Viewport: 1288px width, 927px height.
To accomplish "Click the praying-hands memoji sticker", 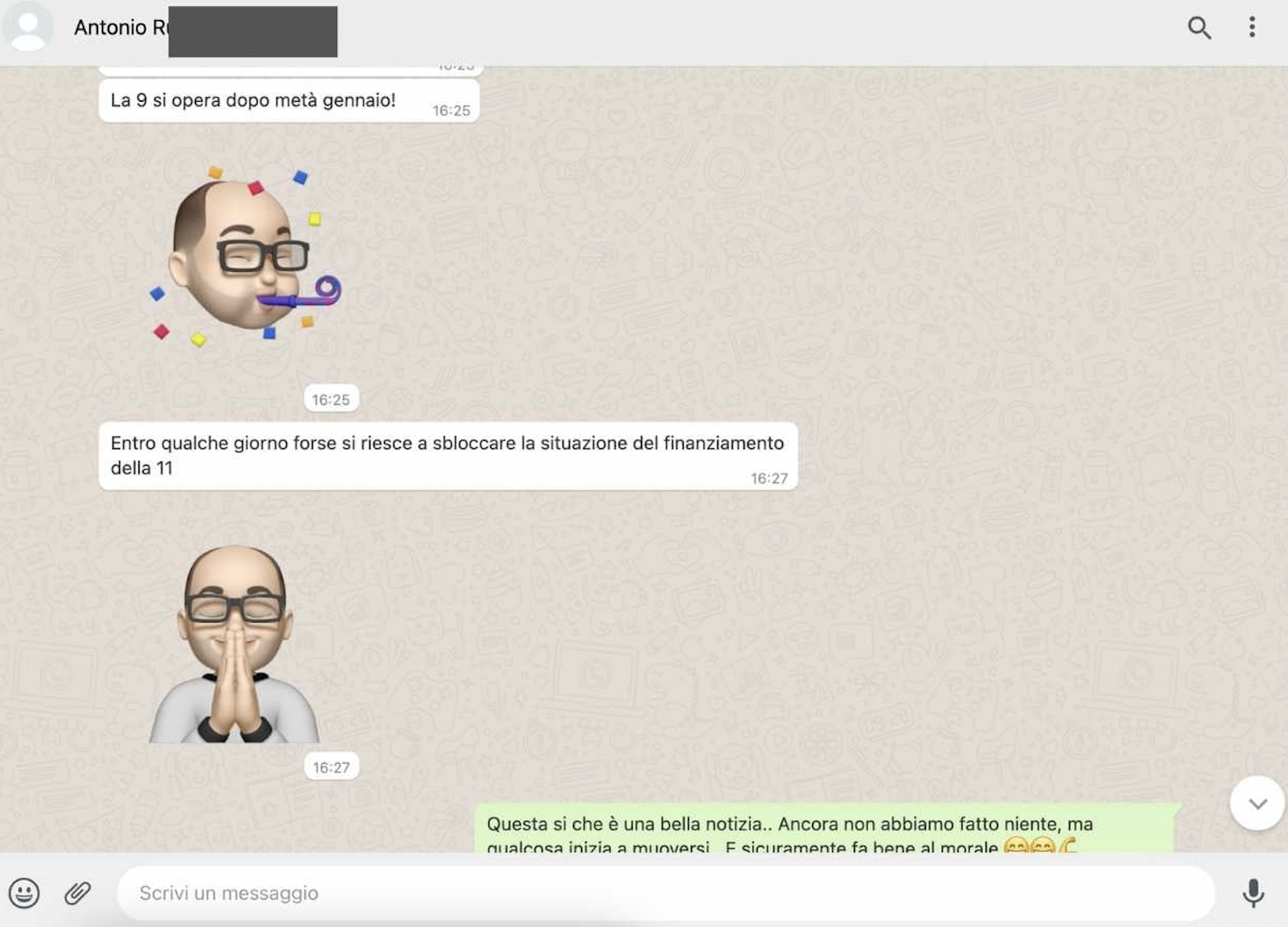I will [x=235, y=644].
